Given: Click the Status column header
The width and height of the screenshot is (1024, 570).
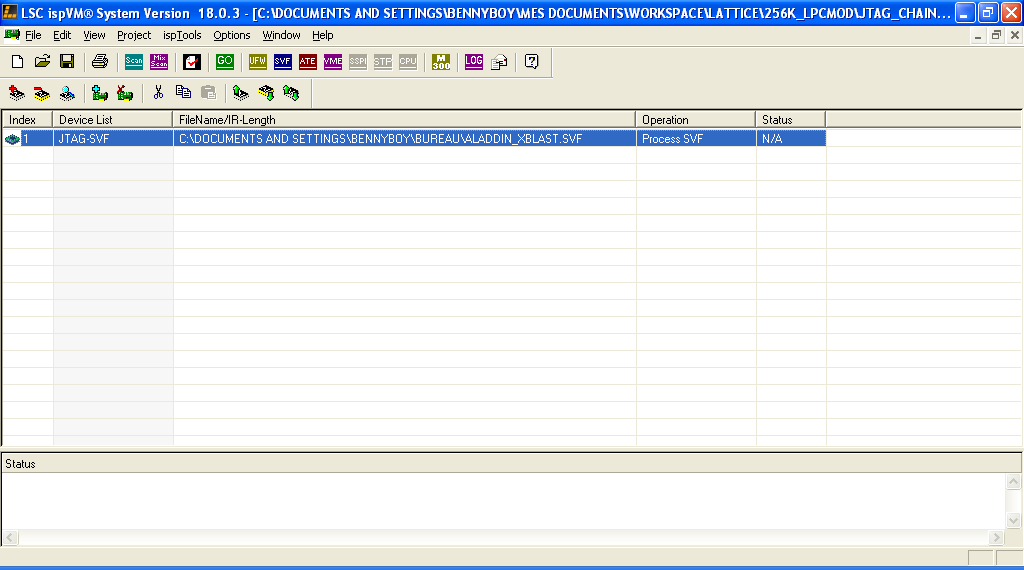Looking at the screenshot, I should (791, 119).
